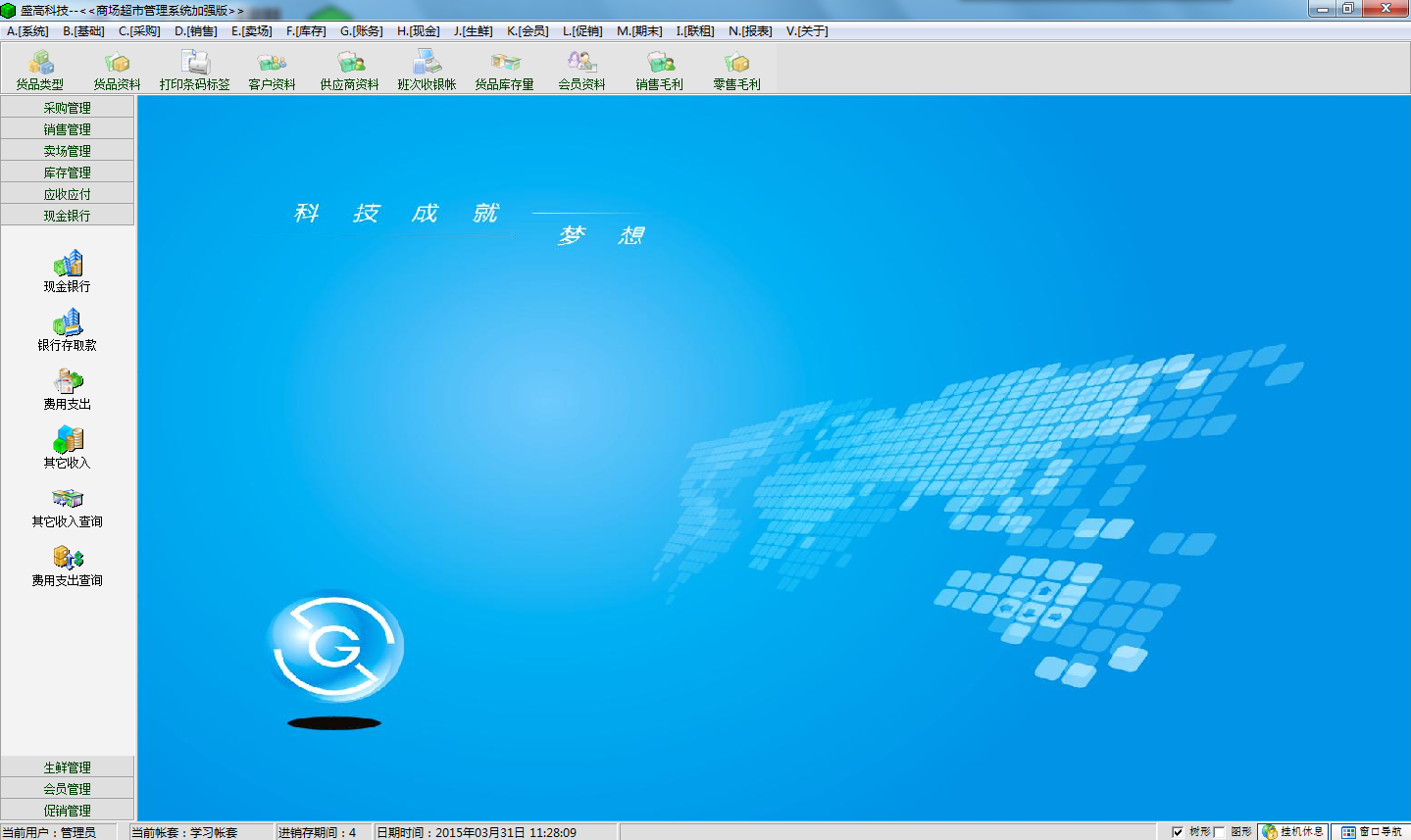The image size is (1411, 840).
Task: Open the 费用支出查询 sidebar icon
Action: [x=67, y=566]
